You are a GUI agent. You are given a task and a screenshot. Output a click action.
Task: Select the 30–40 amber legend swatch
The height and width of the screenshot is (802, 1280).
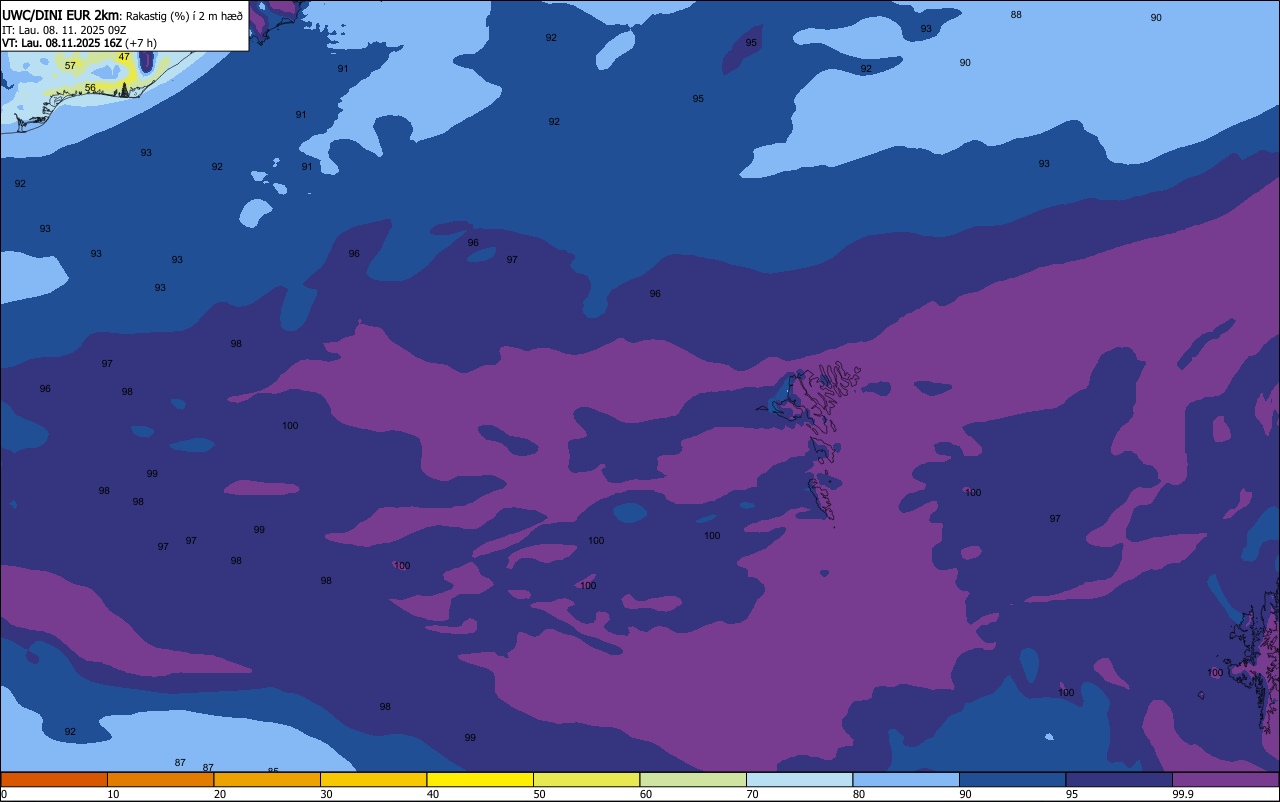pos(373,779)
